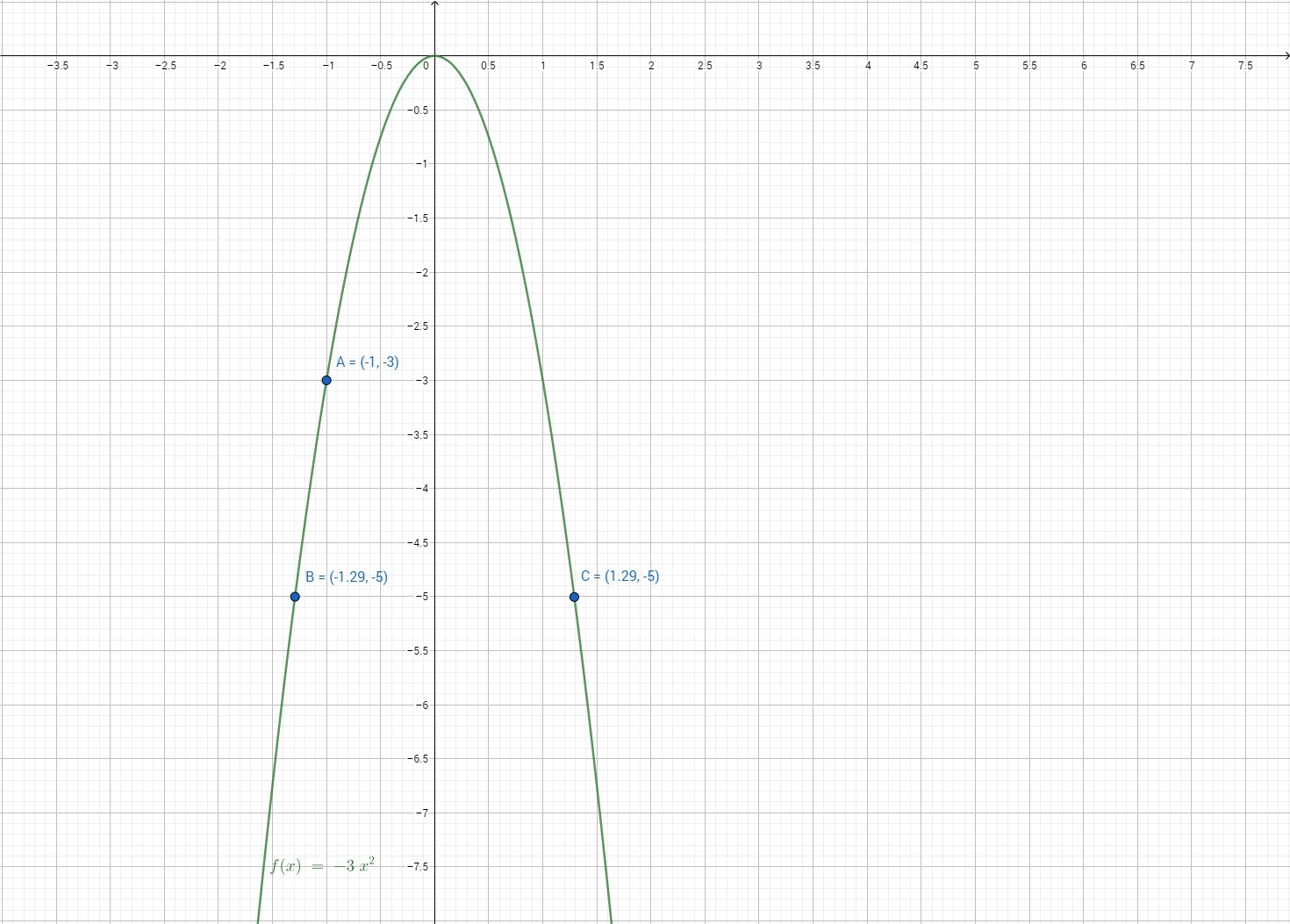
Task: Click the x-axis tick label 4
Action: pos(868,66)
